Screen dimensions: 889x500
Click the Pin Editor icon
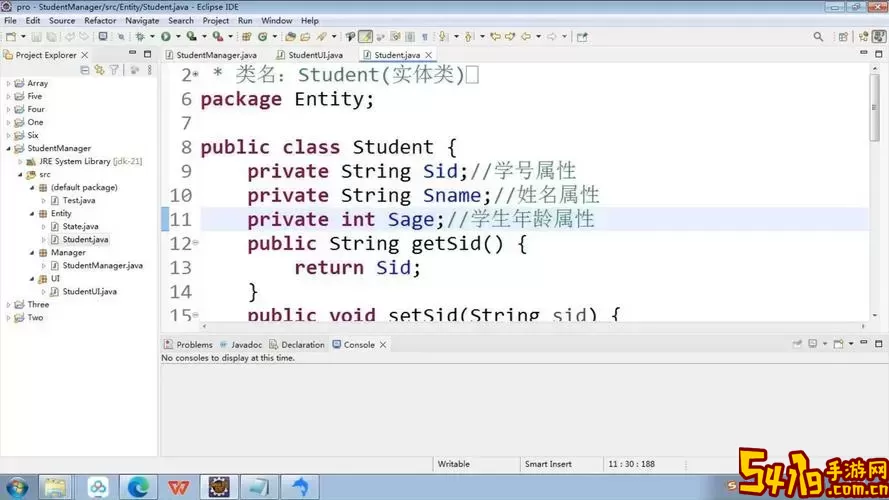582,37
